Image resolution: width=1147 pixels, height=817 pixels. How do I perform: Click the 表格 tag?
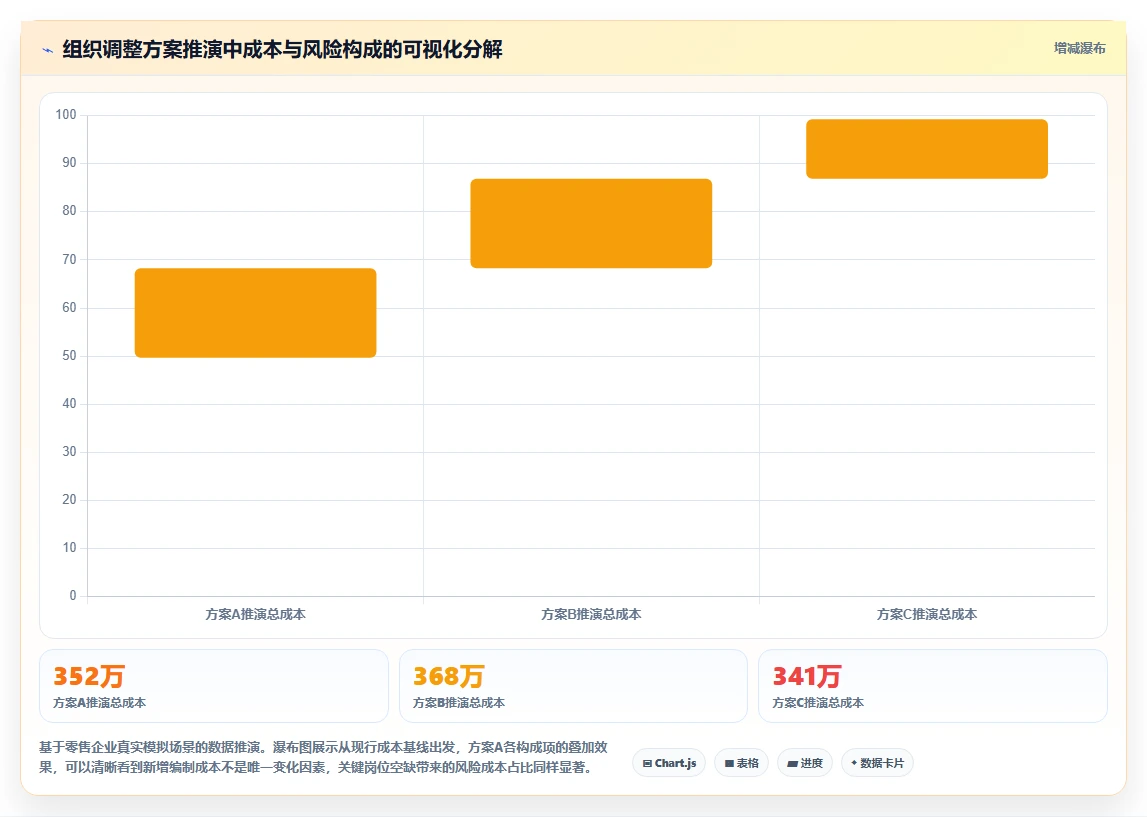point(741,763)
